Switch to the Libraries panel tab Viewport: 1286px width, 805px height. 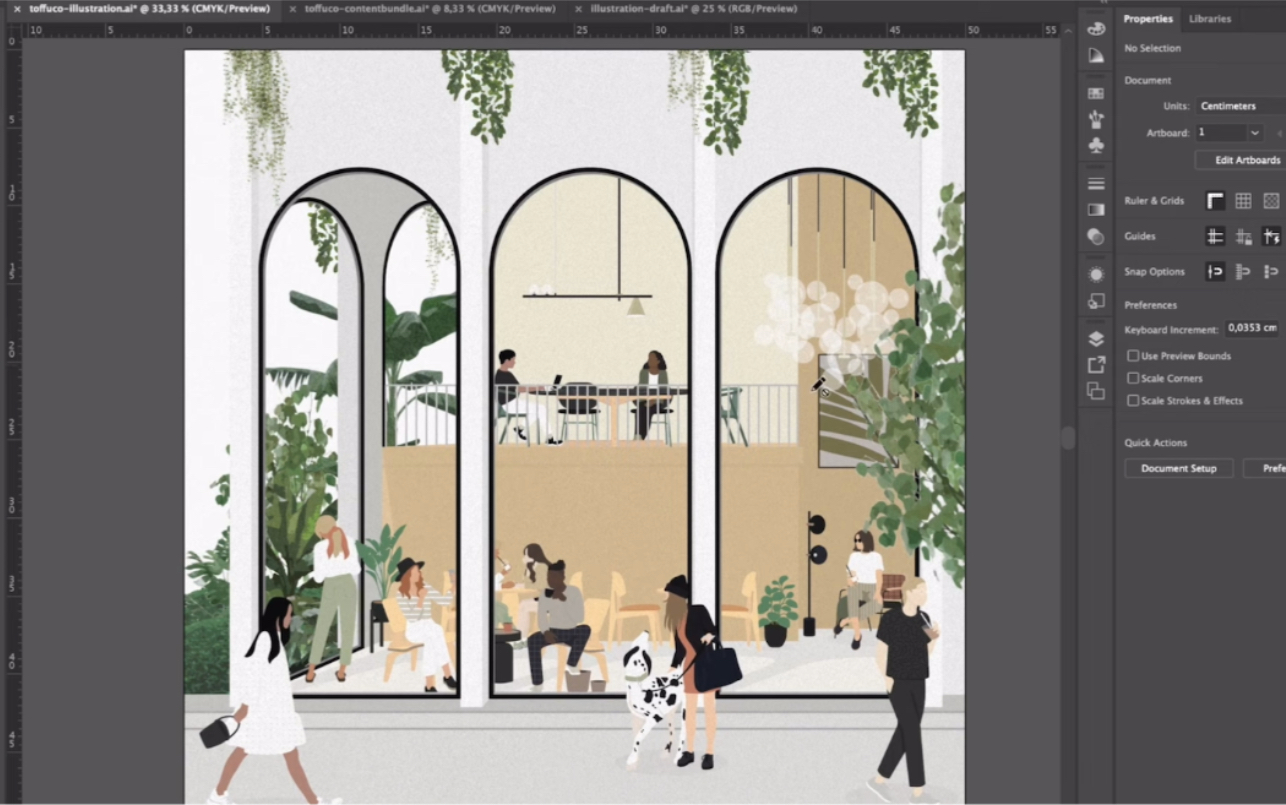[x=1209, y=19]
